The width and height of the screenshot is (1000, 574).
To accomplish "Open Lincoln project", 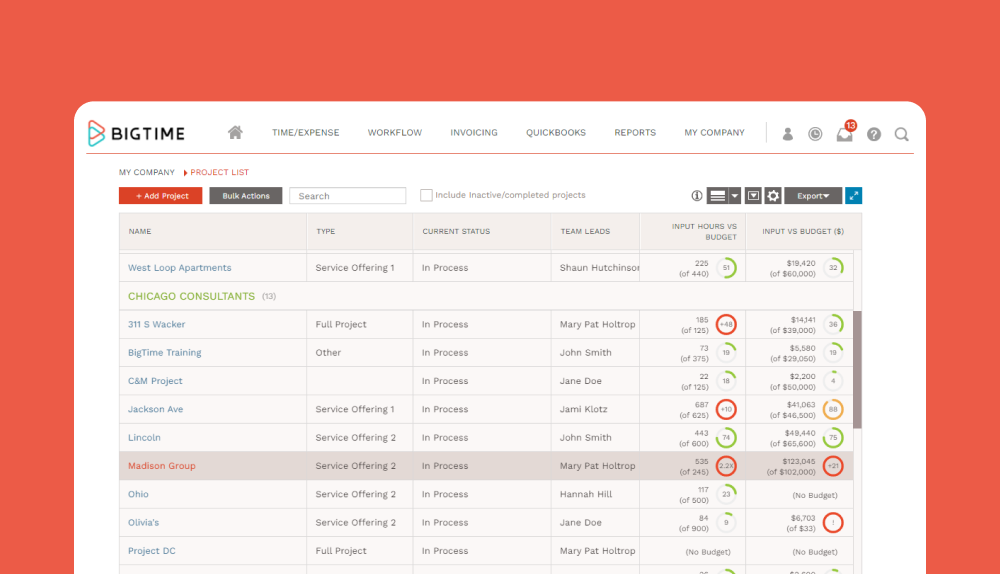I will click(144, 438).
